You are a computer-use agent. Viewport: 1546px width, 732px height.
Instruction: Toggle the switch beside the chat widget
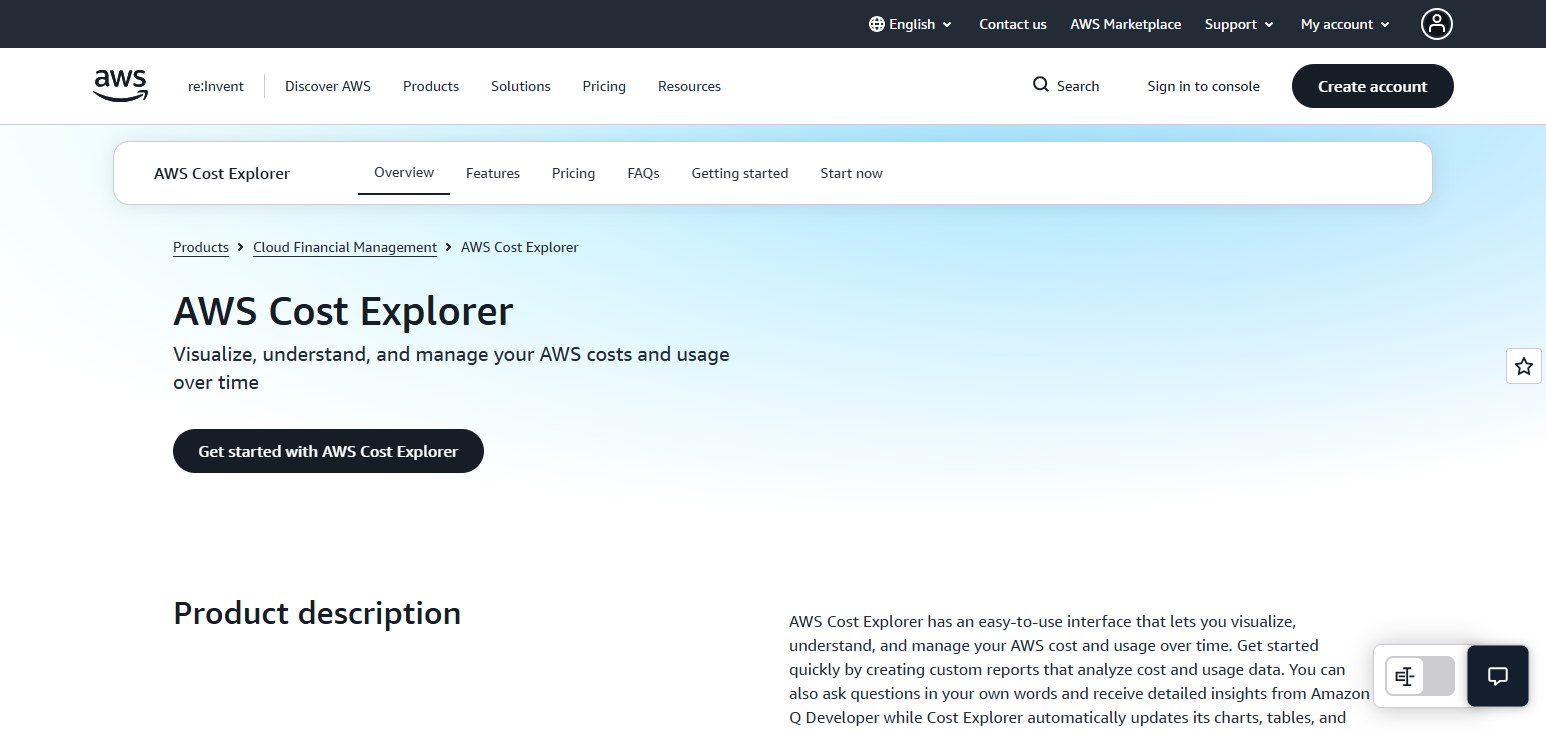(x=1420, y=676)
